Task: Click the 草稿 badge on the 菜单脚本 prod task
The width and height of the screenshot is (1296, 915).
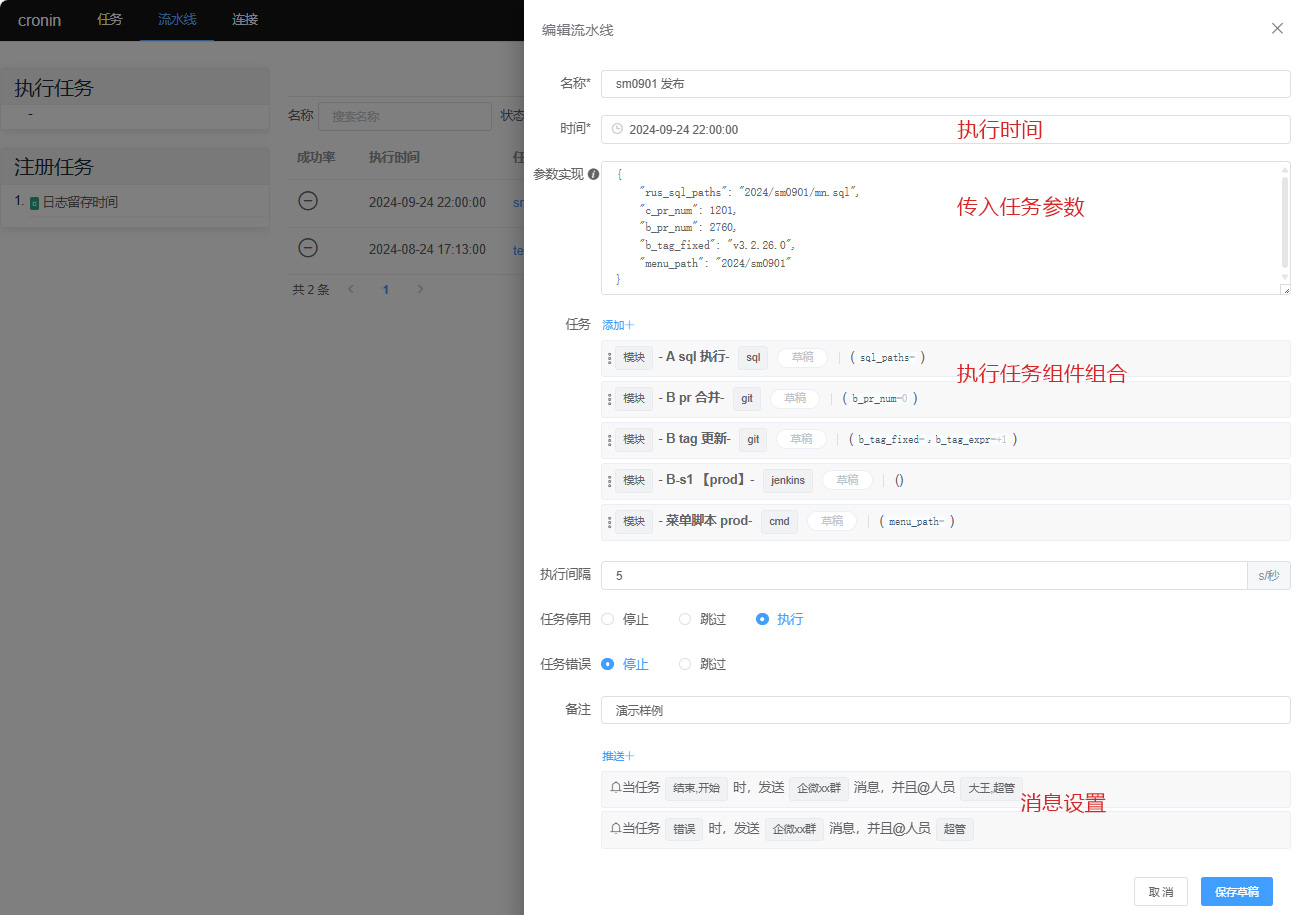Action: [832, 521]
